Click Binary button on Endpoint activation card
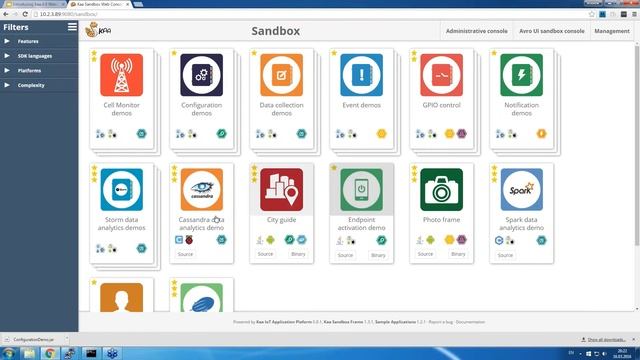The height and width of the screenshot is (360, 640). coord(378,255)
